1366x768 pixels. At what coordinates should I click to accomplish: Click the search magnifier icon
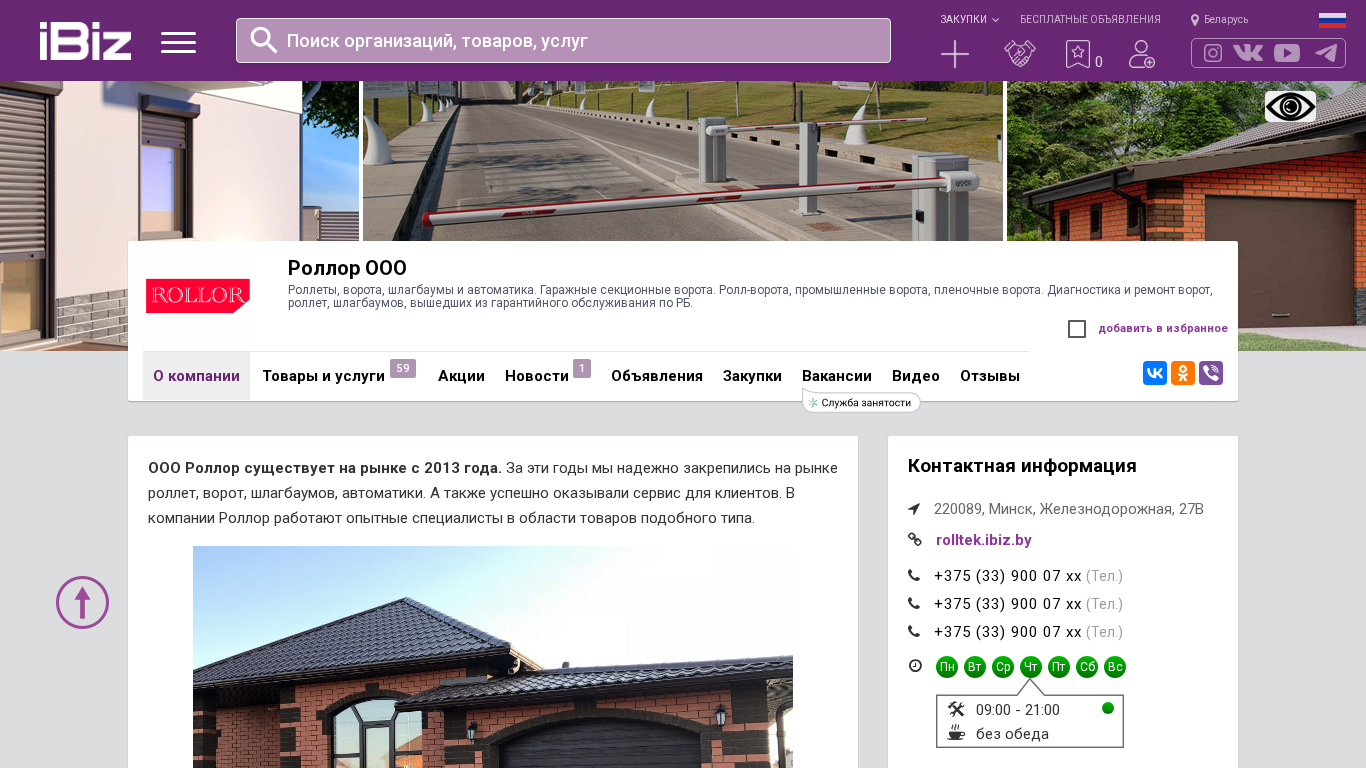[263, 40]
